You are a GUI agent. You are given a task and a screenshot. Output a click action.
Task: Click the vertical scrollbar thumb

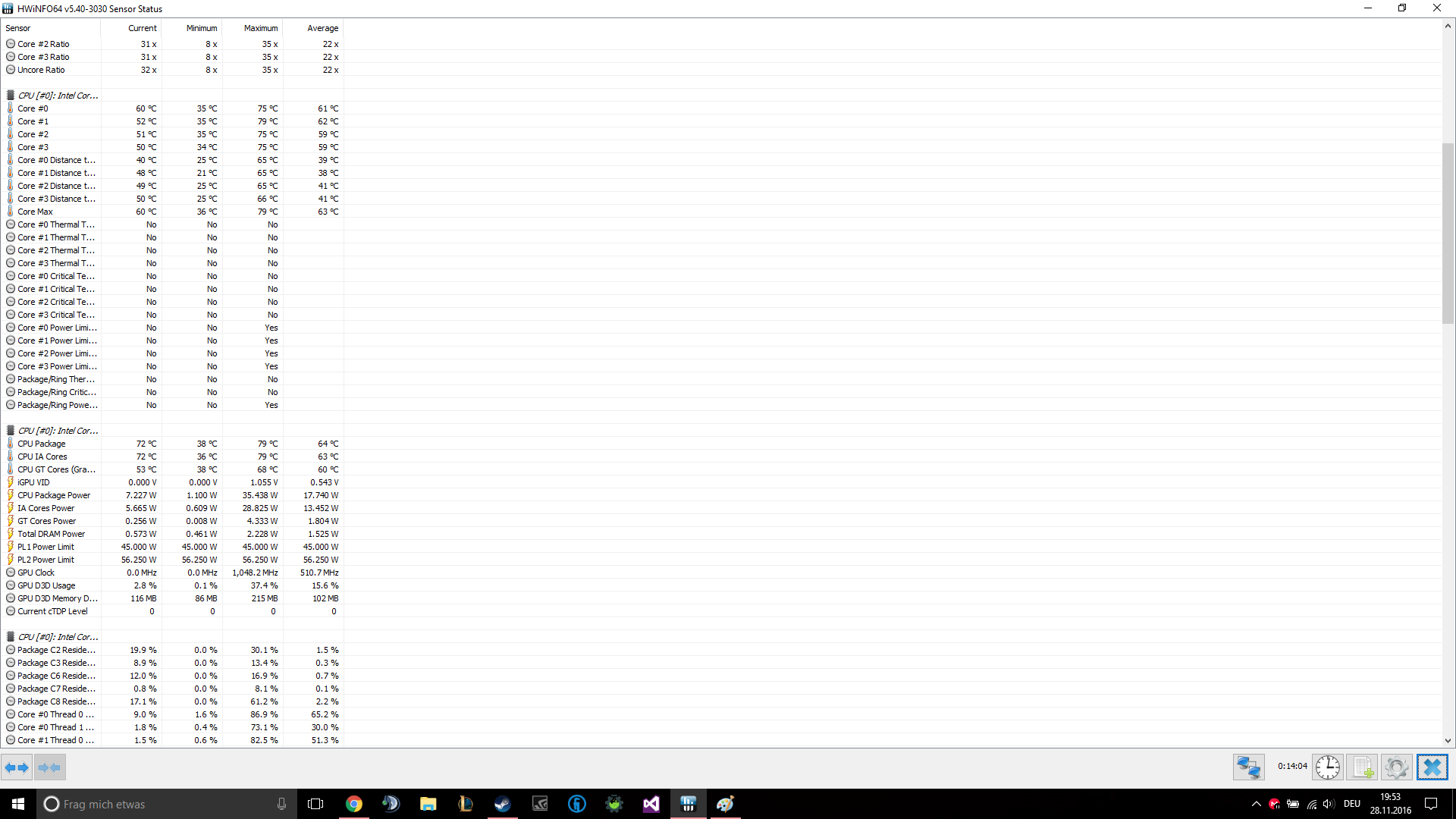coord(1448,232)
